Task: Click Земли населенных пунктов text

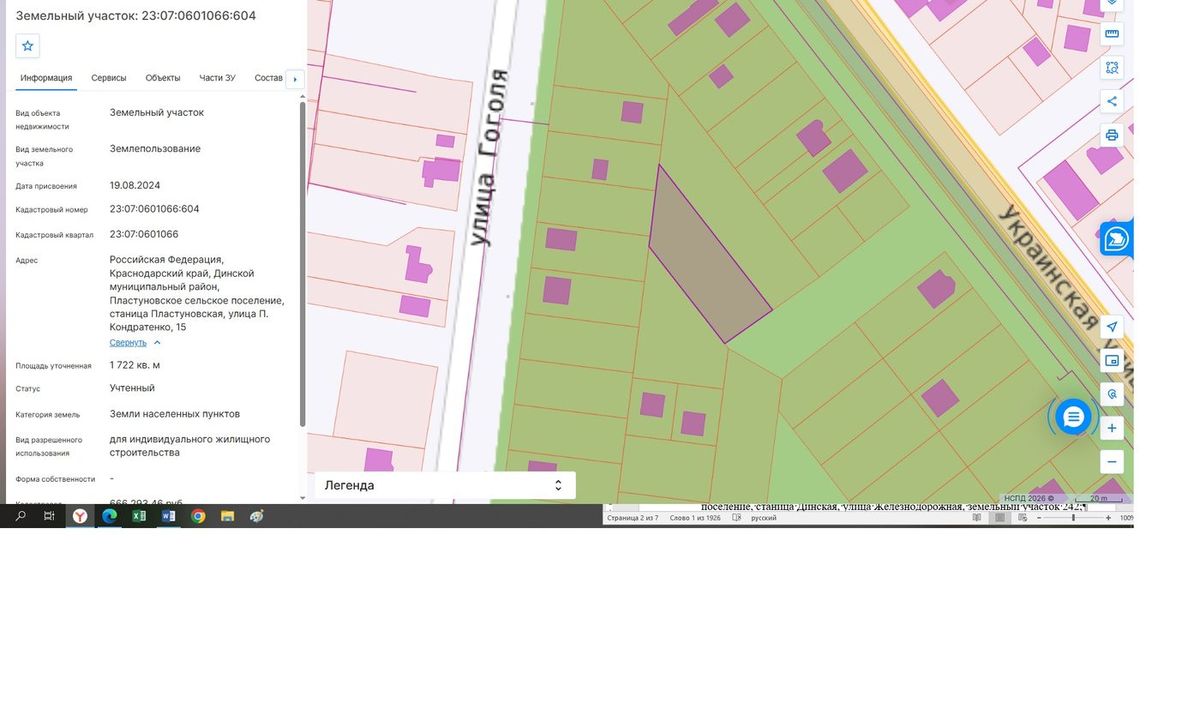Action: click(175, 414)
